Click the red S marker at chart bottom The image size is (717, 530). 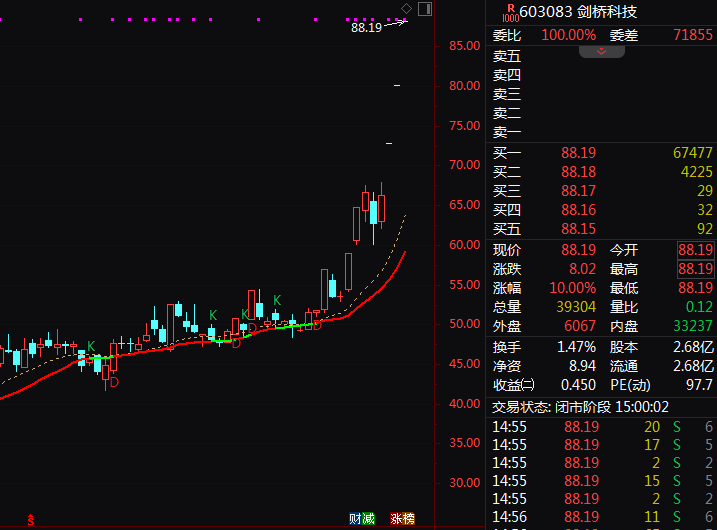30,520
